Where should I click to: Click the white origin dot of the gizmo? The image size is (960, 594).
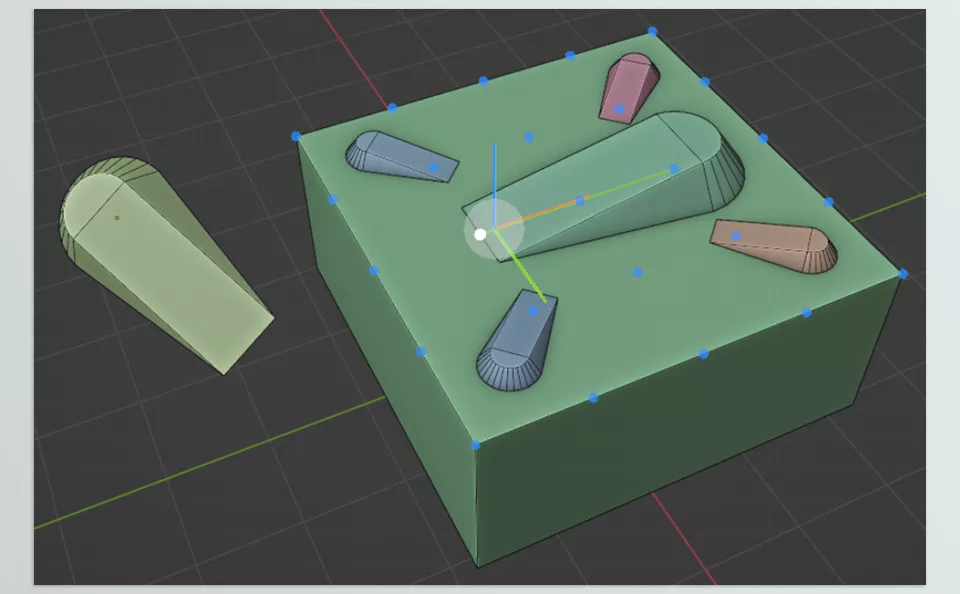click(x=480, y=235)
